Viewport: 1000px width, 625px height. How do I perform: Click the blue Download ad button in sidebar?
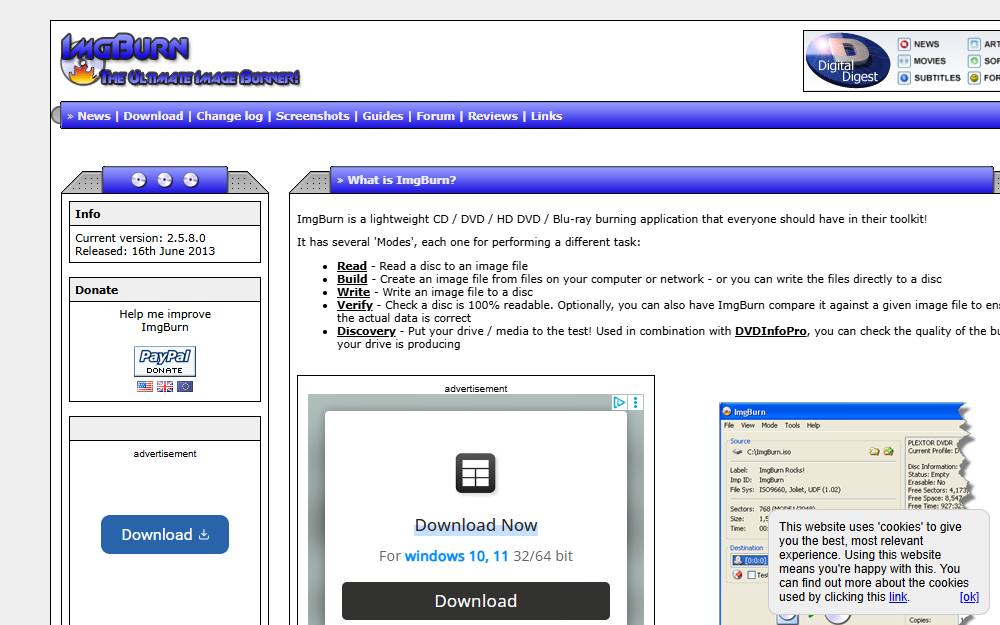click(x=165, y=534)
